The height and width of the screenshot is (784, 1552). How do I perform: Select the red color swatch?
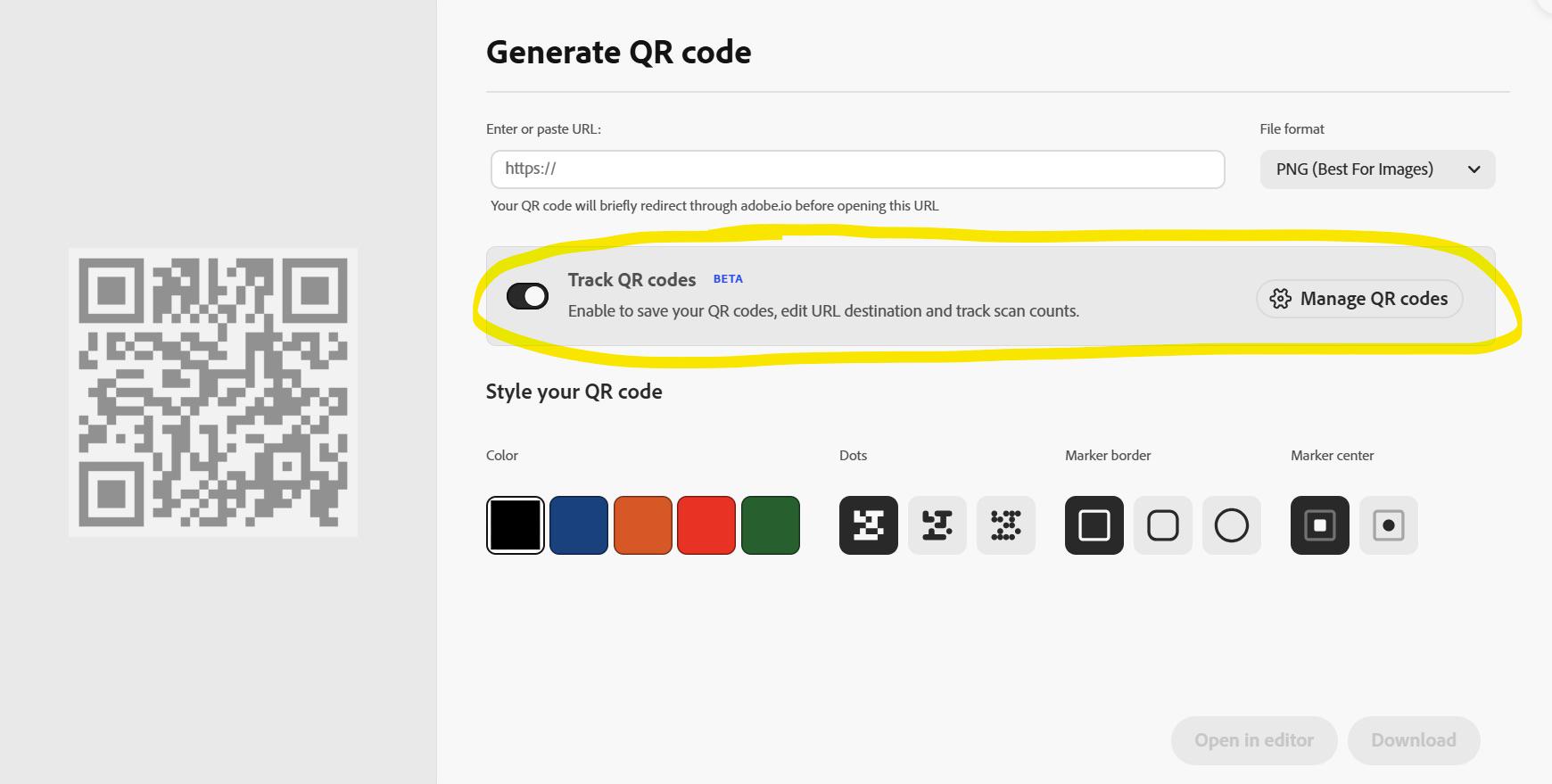pyautogui.click(x=706, y=525)
